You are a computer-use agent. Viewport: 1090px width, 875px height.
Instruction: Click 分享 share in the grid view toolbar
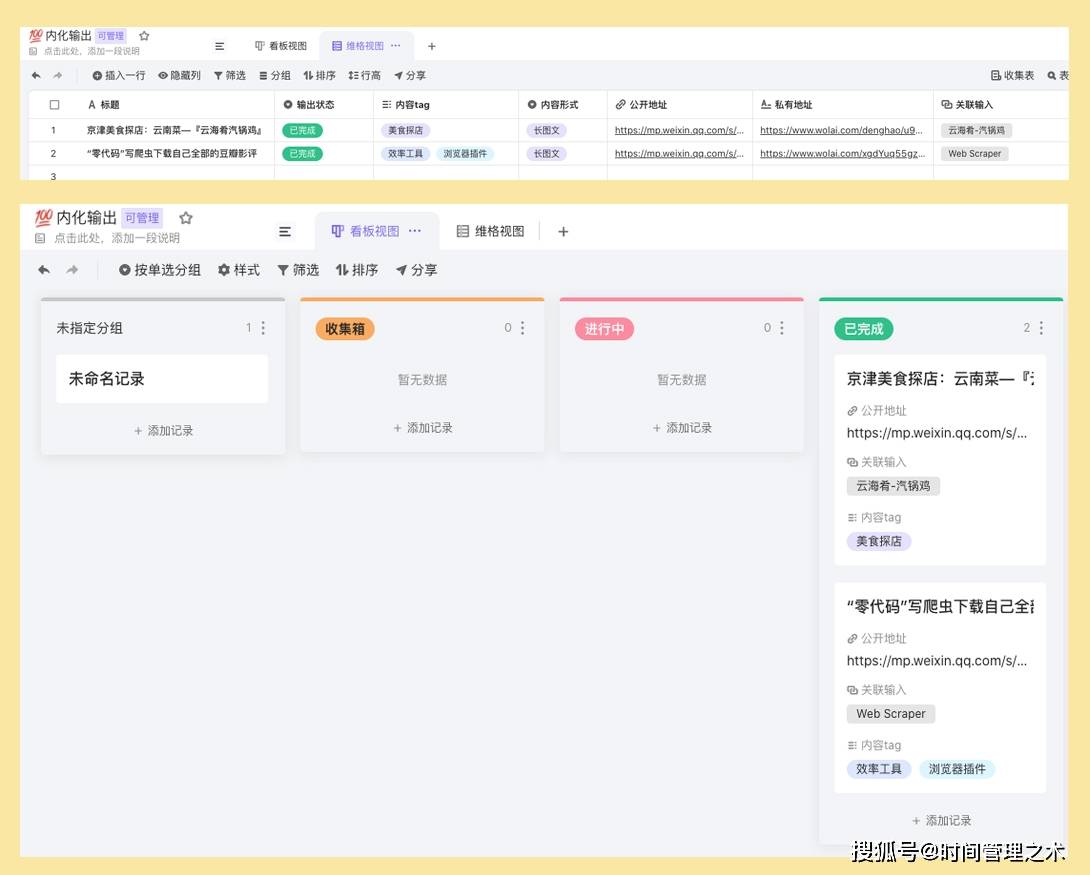point(410,75)
